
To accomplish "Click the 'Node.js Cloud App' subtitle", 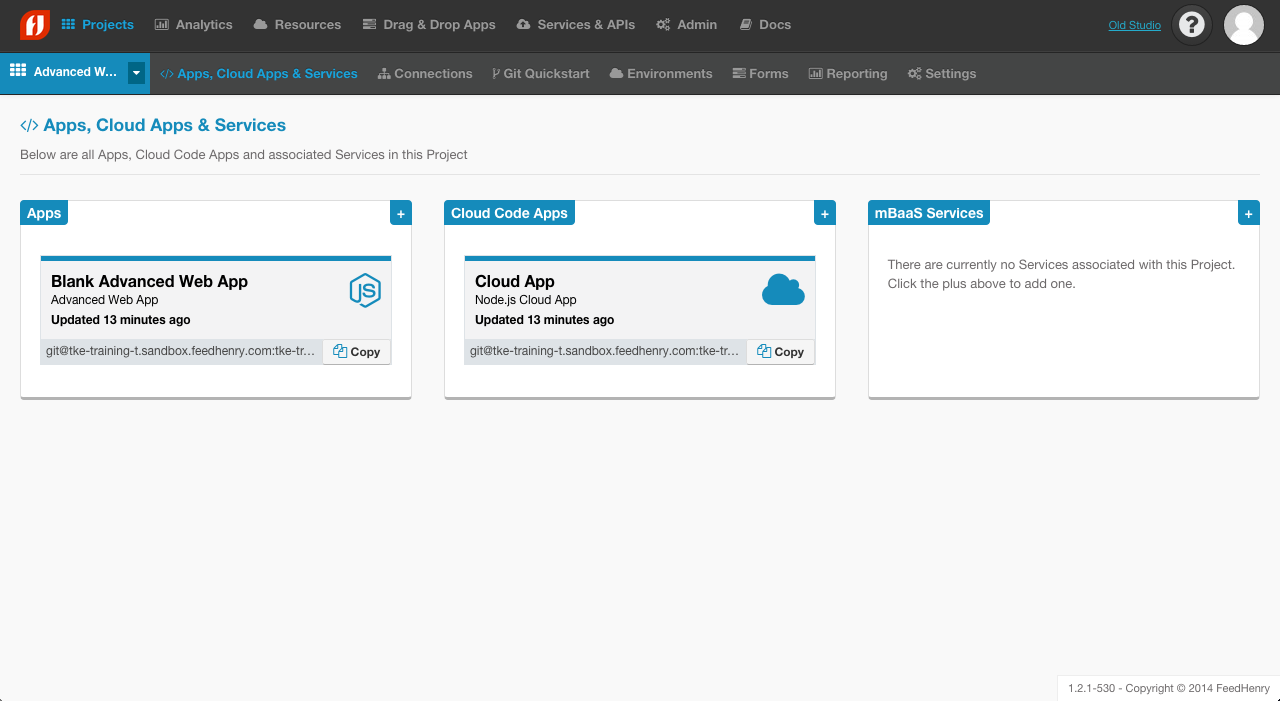I will 526,300.
